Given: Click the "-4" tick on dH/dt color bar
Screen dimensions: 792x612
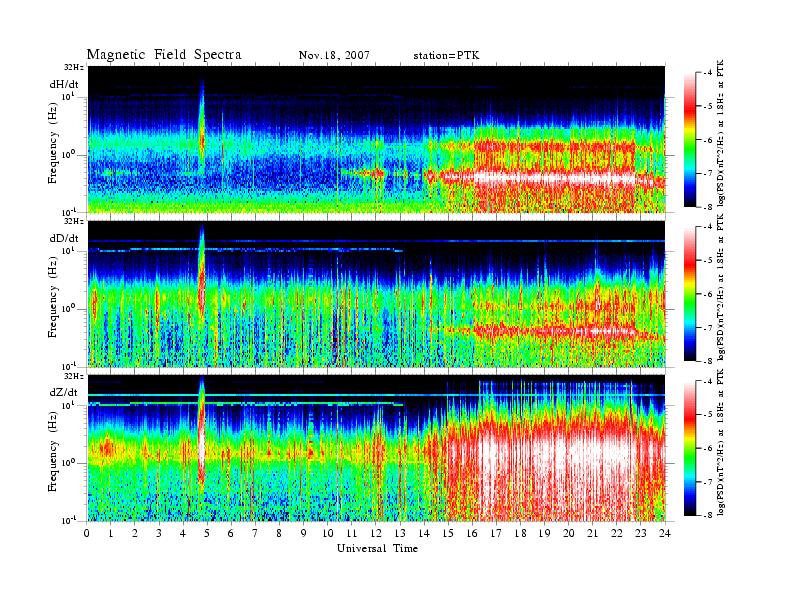Looking at the screenshot, I should (708, 73).
